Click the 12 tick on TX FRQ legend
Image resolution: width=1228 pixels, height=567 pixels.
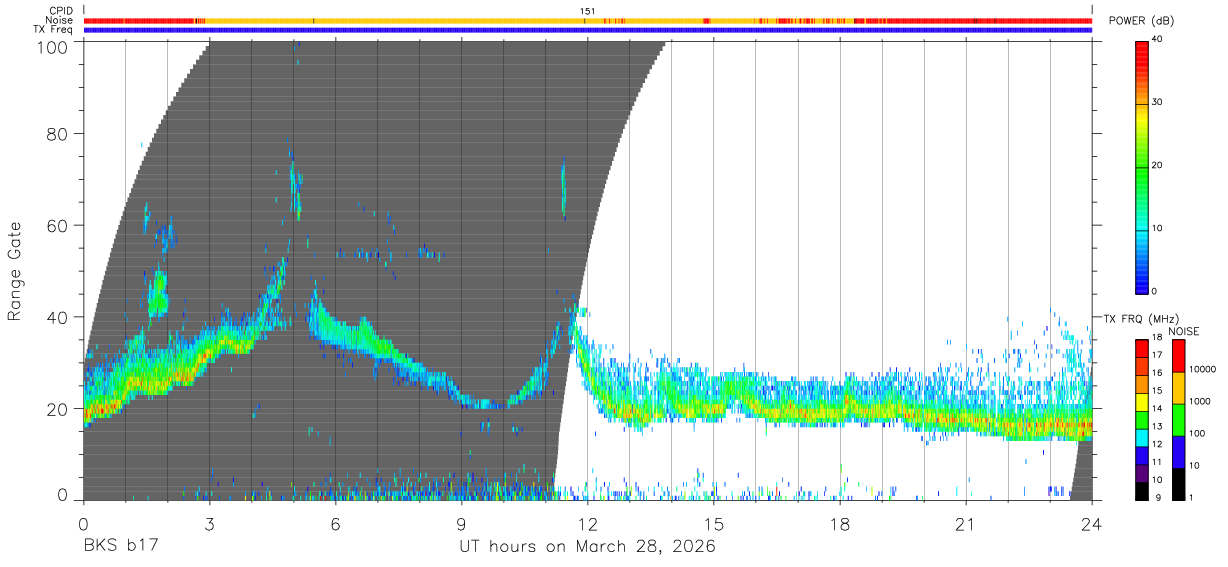pos(1158,444)
